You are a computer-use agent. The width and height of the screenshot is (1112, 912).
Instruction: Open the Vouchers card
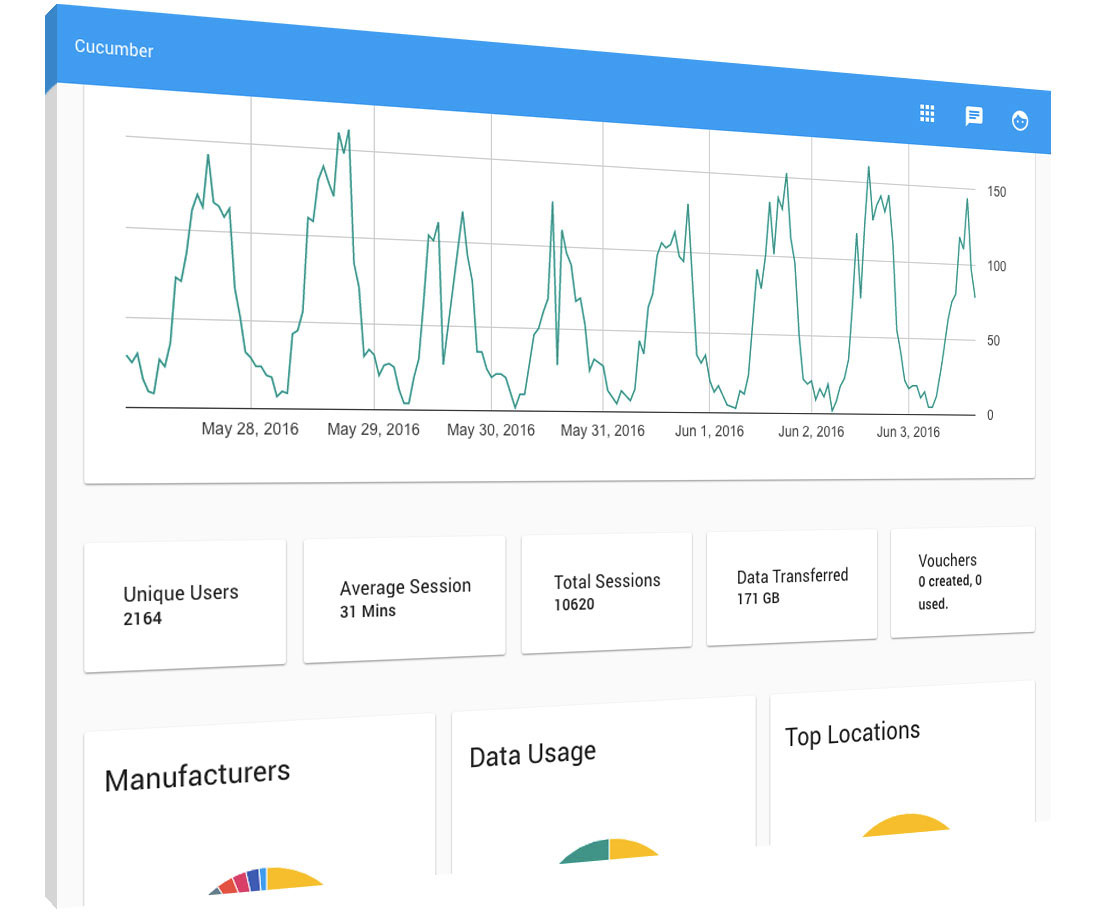(x=962, y=582)
